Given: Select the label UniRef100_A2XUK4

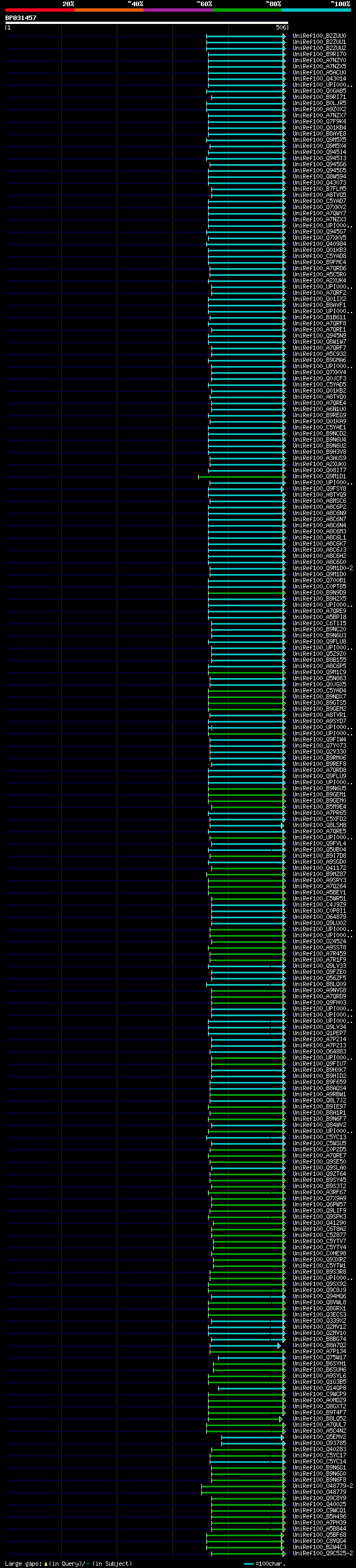Looking at the screenshot, I should (319, 280).
